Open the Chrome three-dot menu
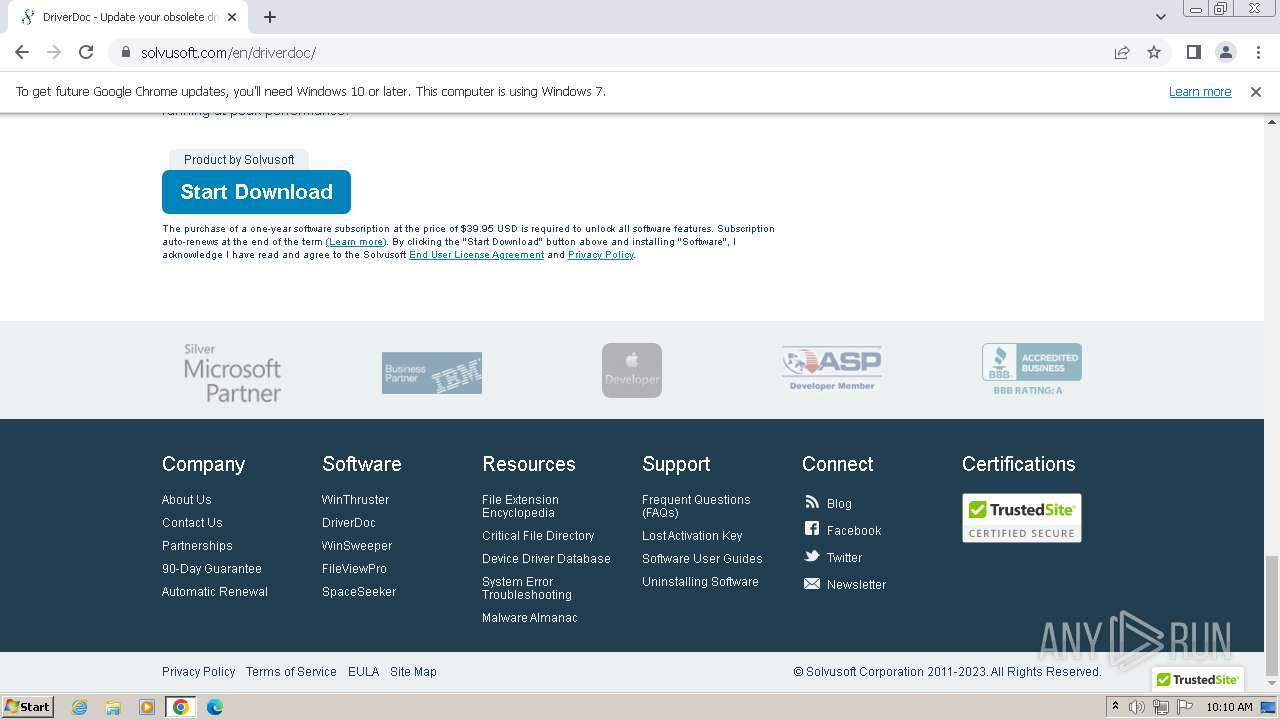 click(1258, 52)
